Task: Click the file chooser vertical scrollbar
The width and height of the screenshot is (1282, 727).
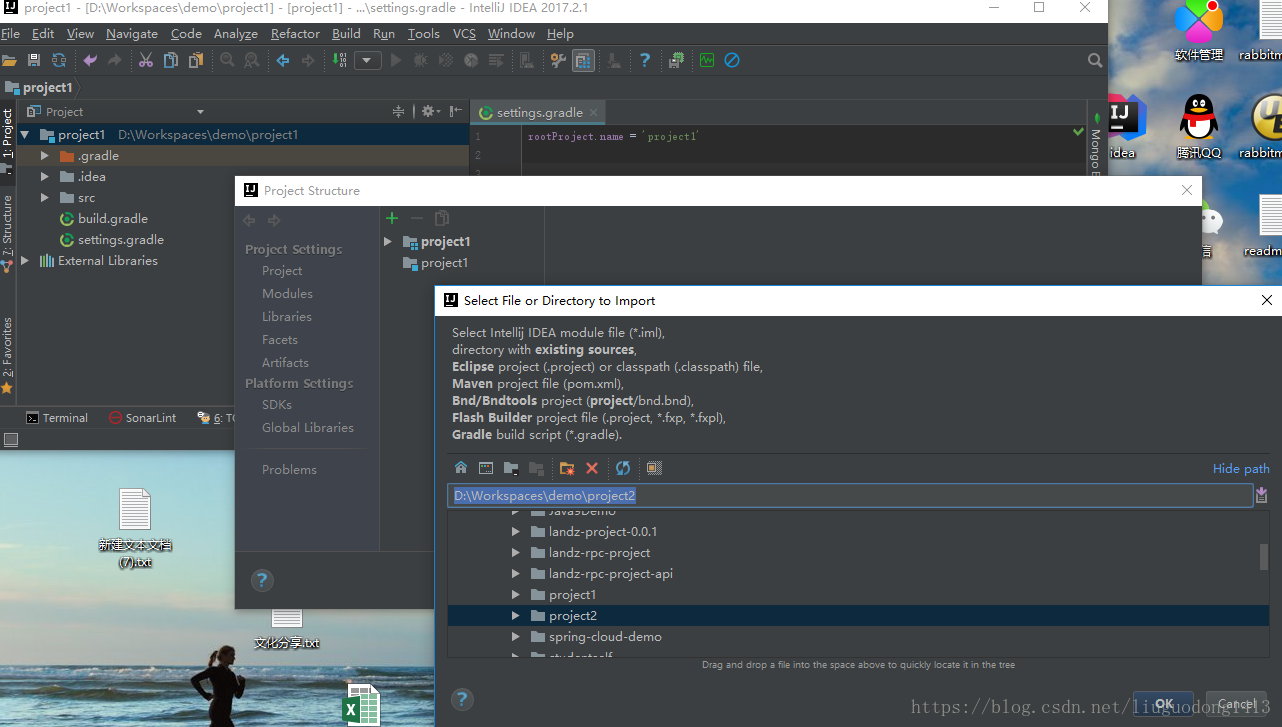Action: pyautogui.click(x=1264, y=556)
